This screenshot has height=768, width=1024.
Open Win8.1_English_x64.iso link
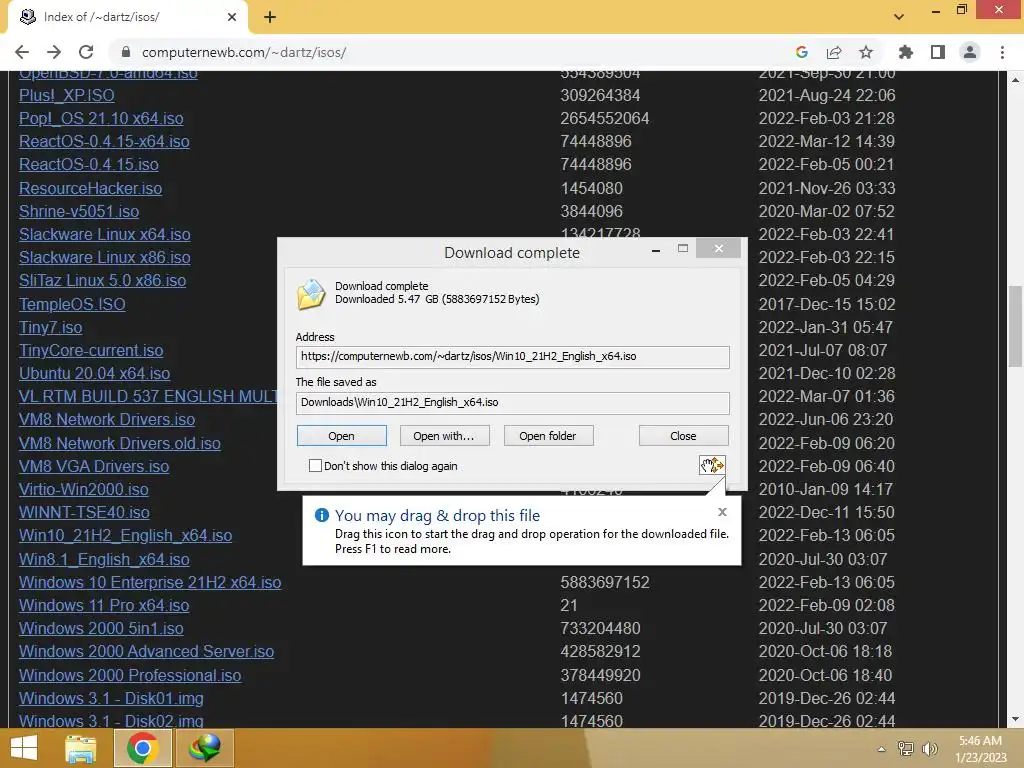click(104, 559)
